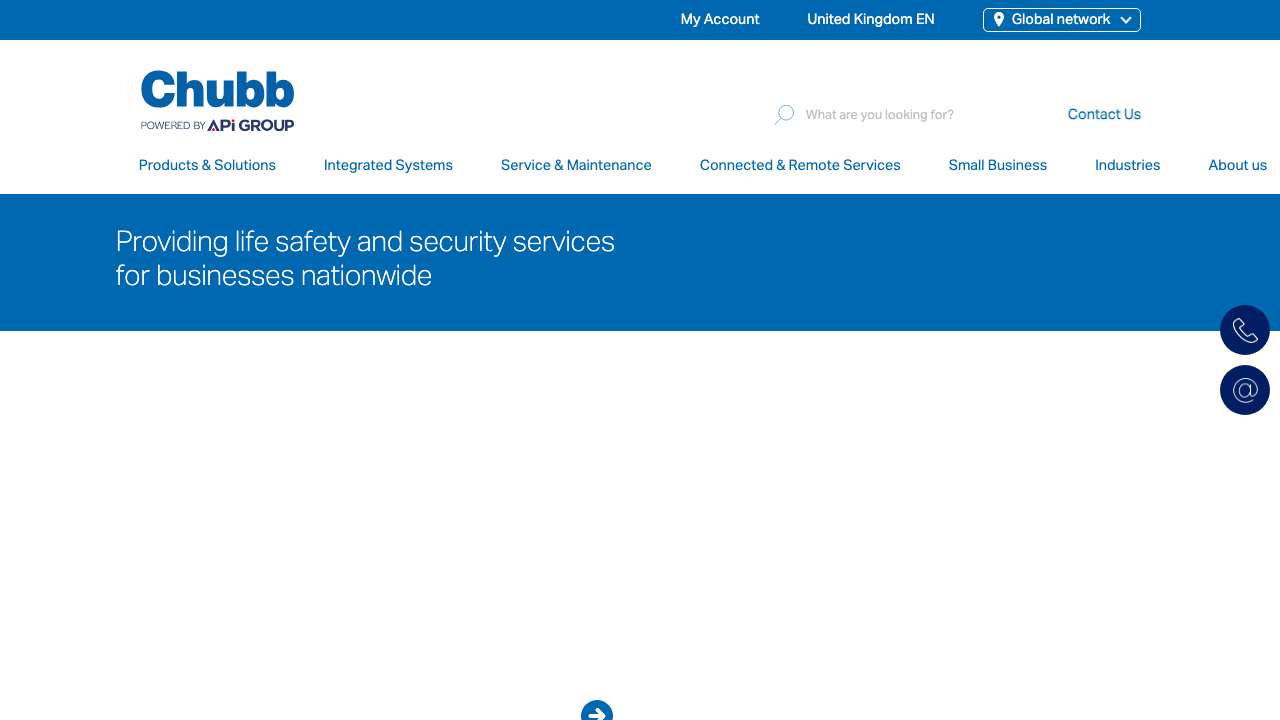This screenshot has height=720, width=1280.
Task: Open the My Account link
Action: click(720, 20)
